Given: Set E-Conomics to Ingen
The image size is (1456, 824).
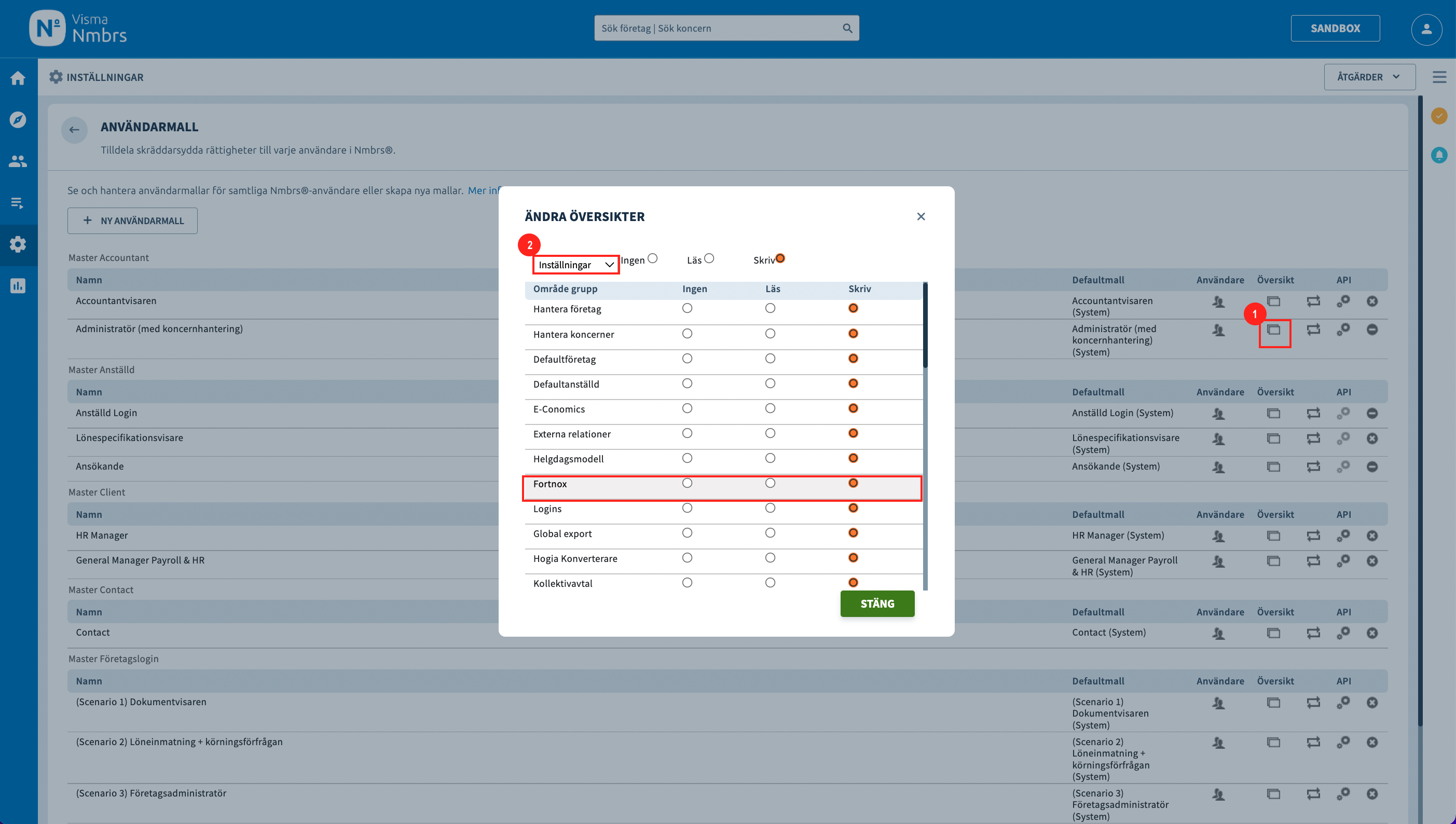Looking at the screenshot, I should (687, 408).
